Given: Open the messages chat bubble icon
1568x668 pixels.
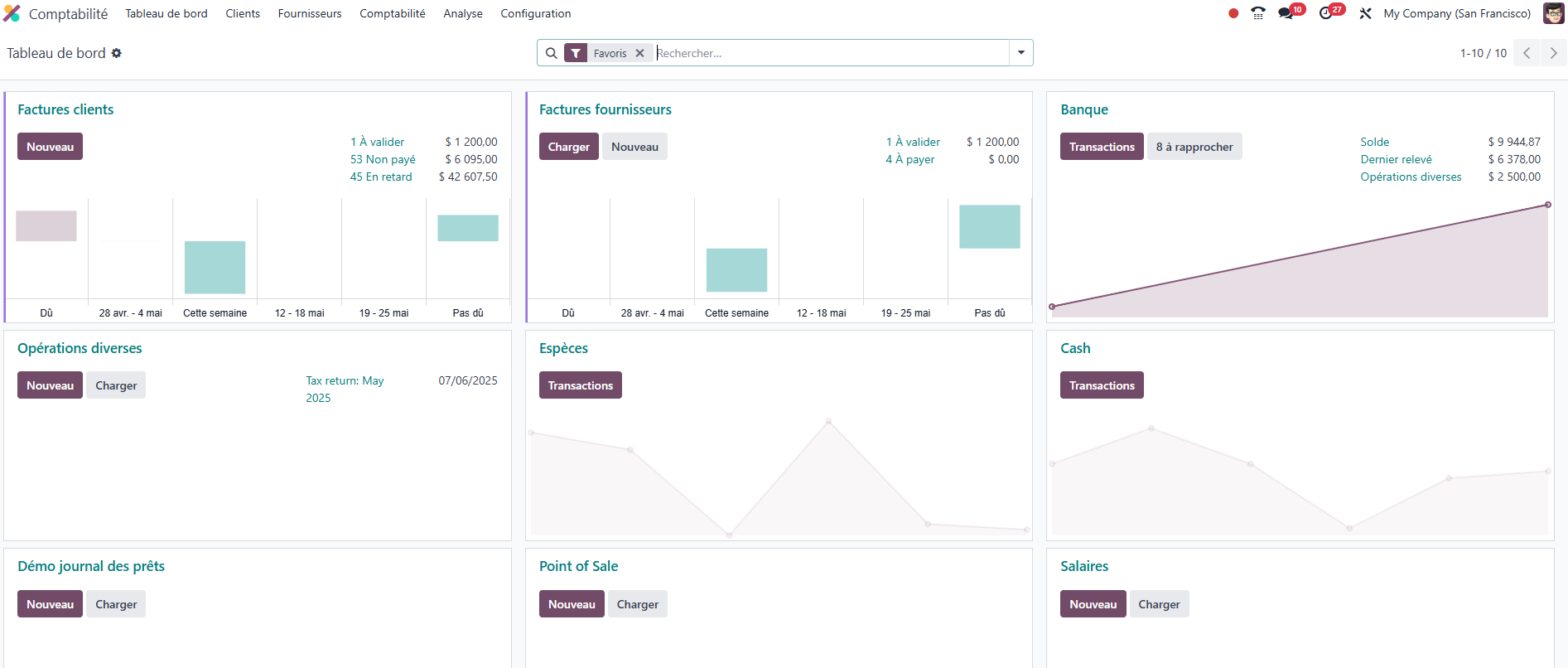Looking at the screenshot, I should click(x=1286, y=13).
